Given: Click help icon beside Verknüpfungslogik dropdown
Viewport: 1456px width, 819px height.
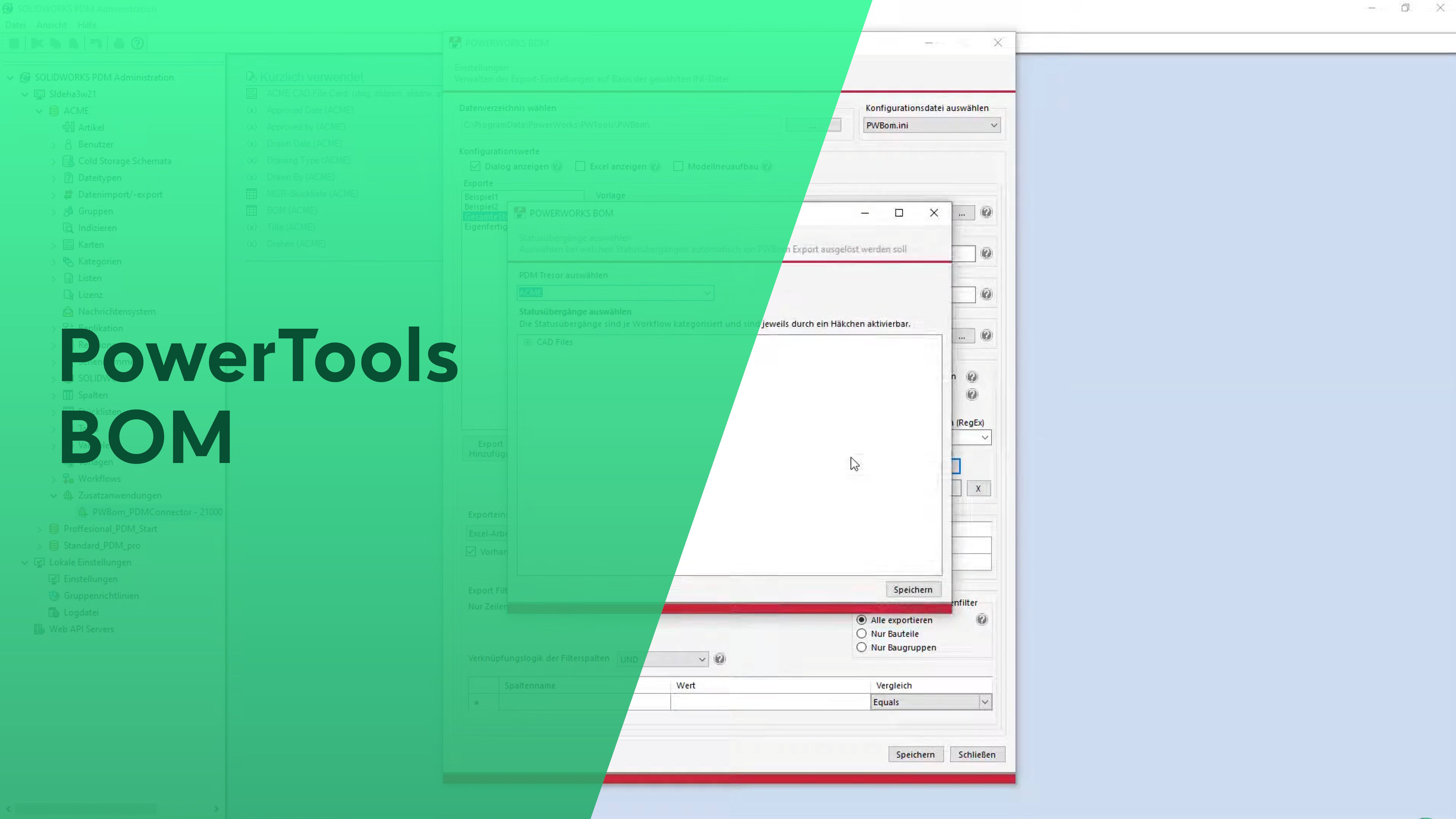Looking at the screenshot, I should point(719,659).
